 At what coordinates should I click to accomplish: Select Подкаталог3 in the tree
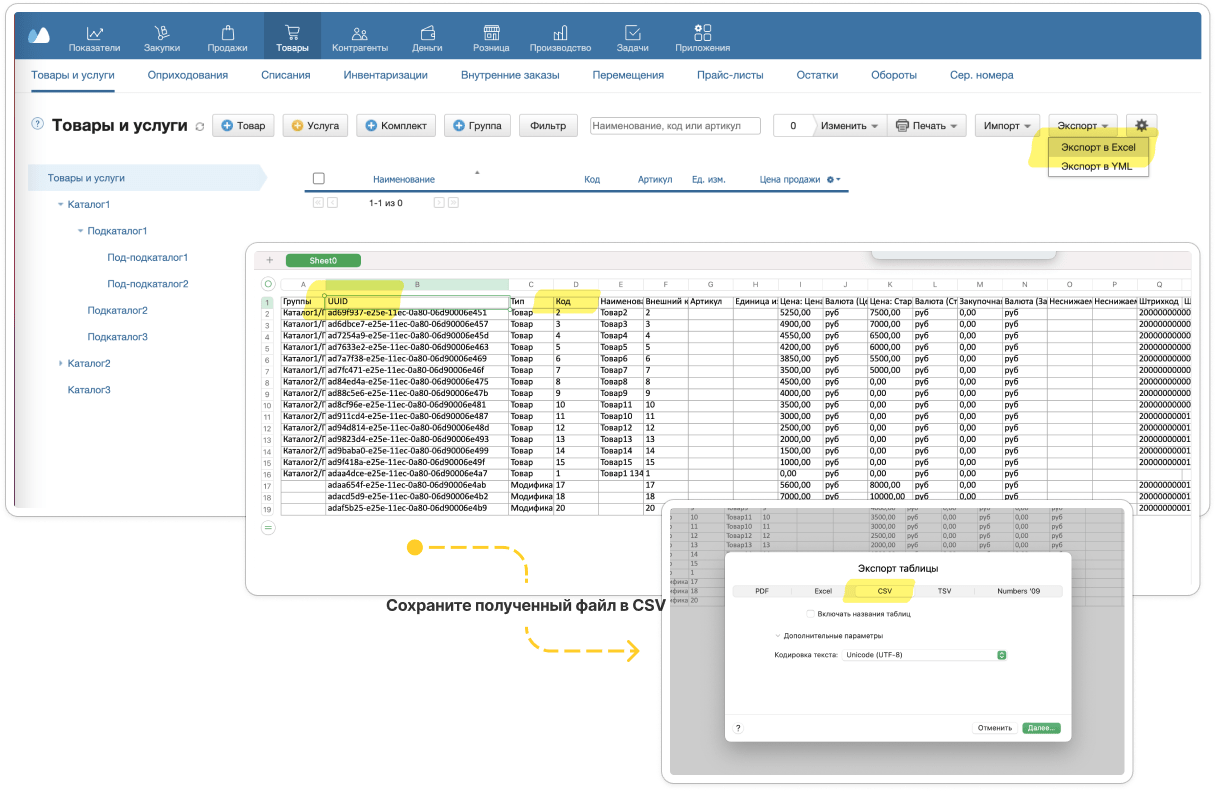click(117, 337)
